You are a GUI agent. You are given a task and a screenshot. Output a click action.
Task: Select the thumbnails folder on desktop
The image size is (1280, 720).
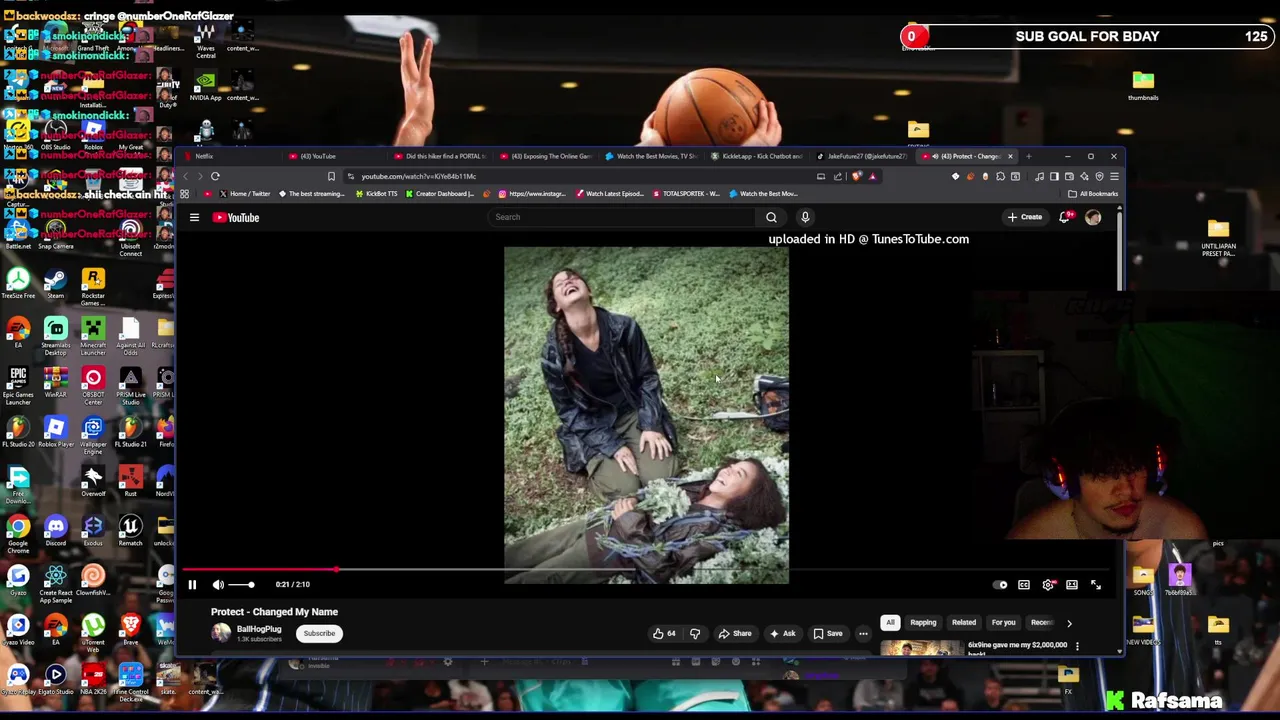coord(1143,85)
